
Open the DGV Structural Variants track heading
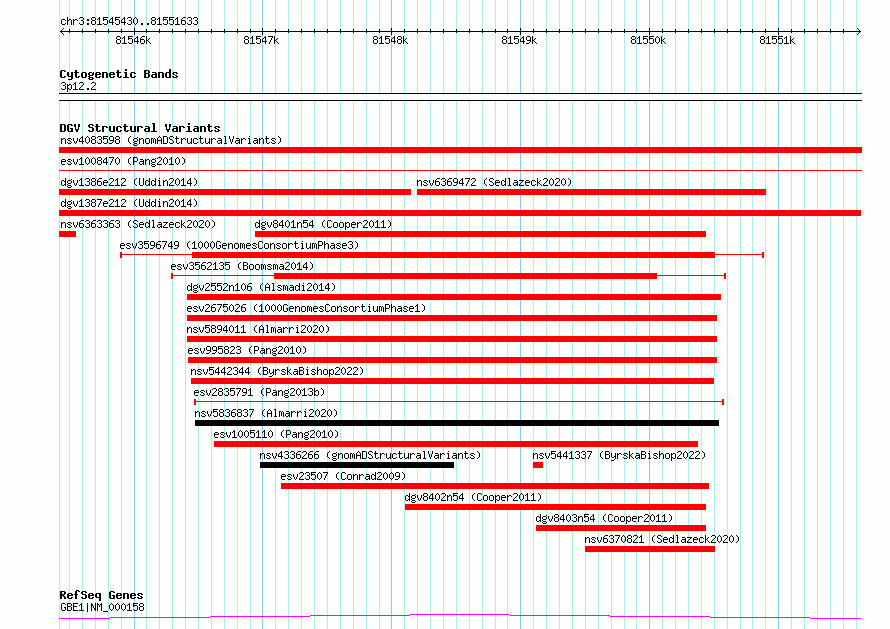(140, 128)
